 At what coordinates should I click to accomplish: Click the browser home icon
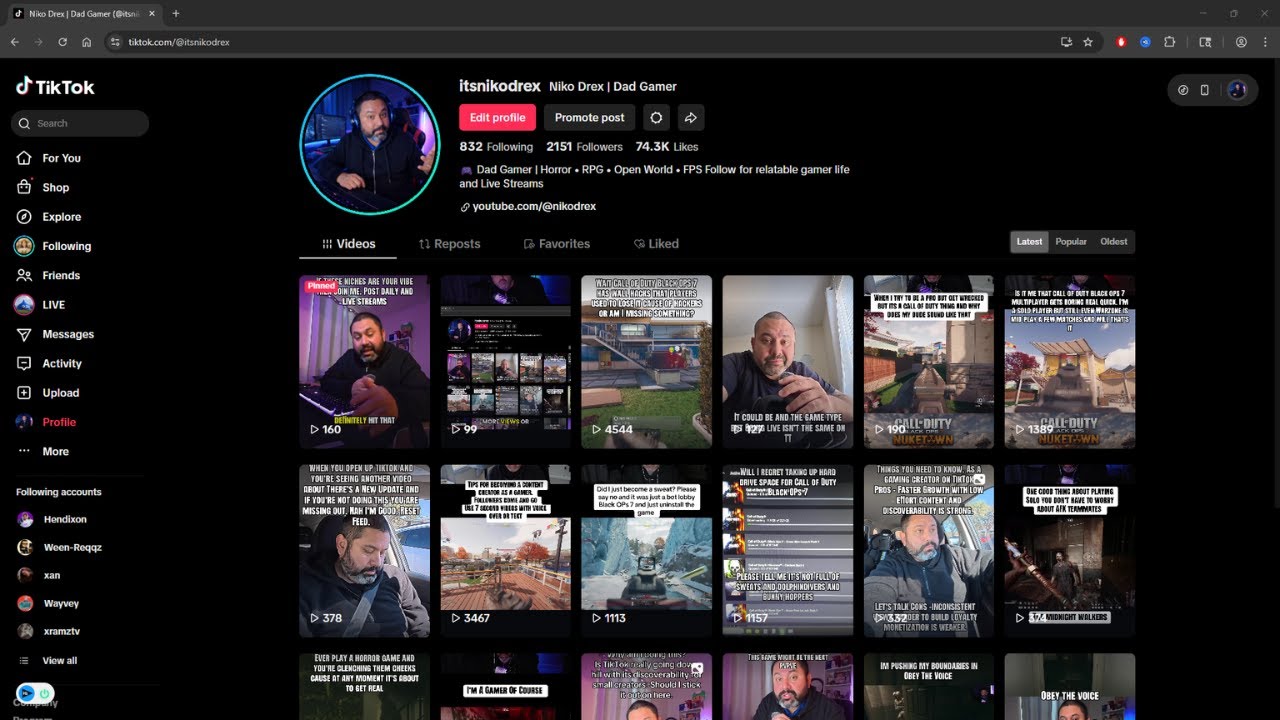point(87,42)
